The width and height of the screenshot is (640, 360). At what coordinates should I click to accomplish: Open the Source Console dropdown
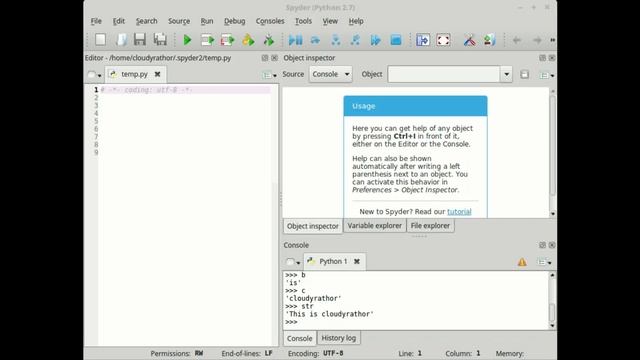331,74
